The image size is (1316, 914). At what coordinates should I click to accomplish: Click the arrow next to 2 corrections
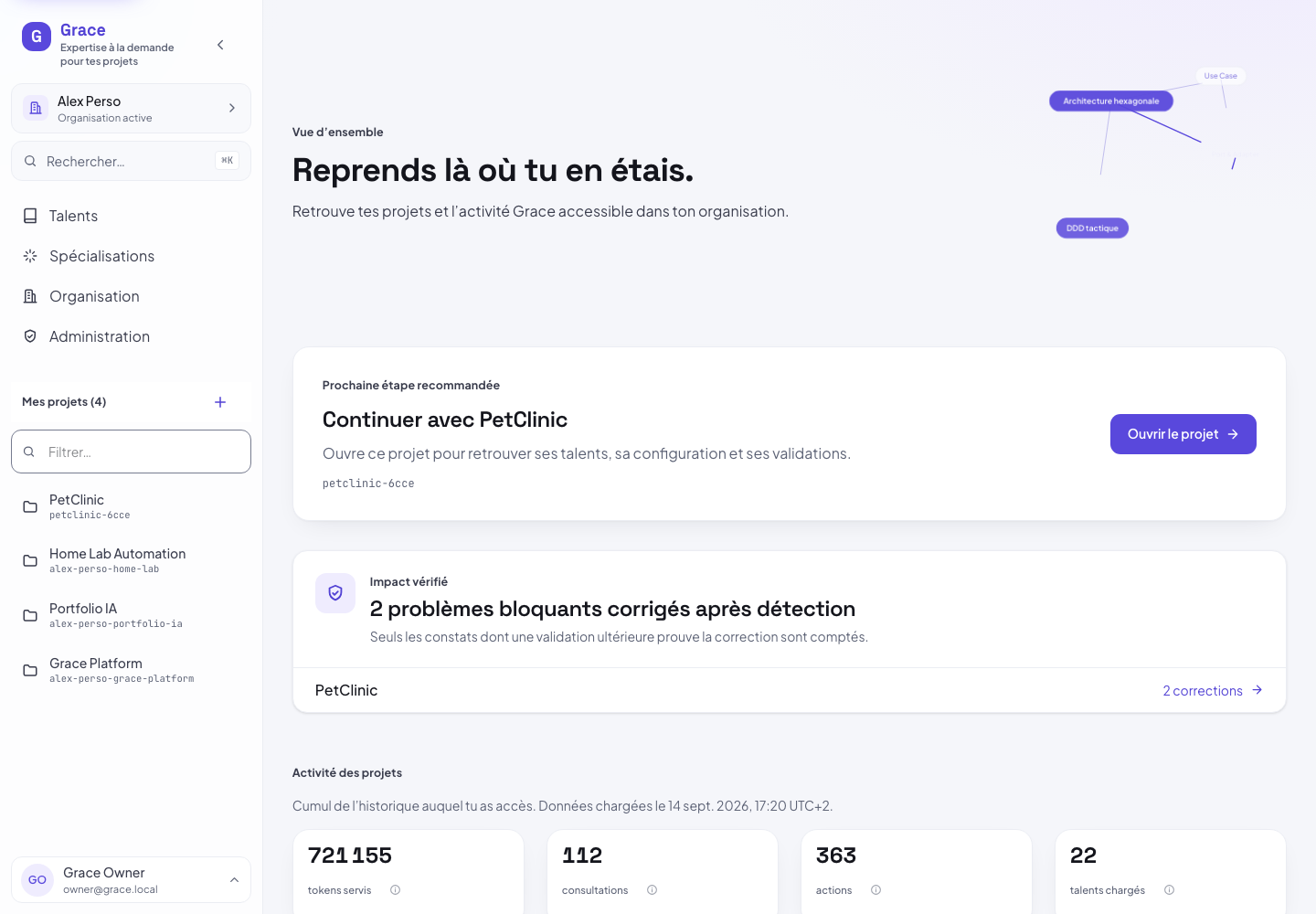tap(1257, 690)
